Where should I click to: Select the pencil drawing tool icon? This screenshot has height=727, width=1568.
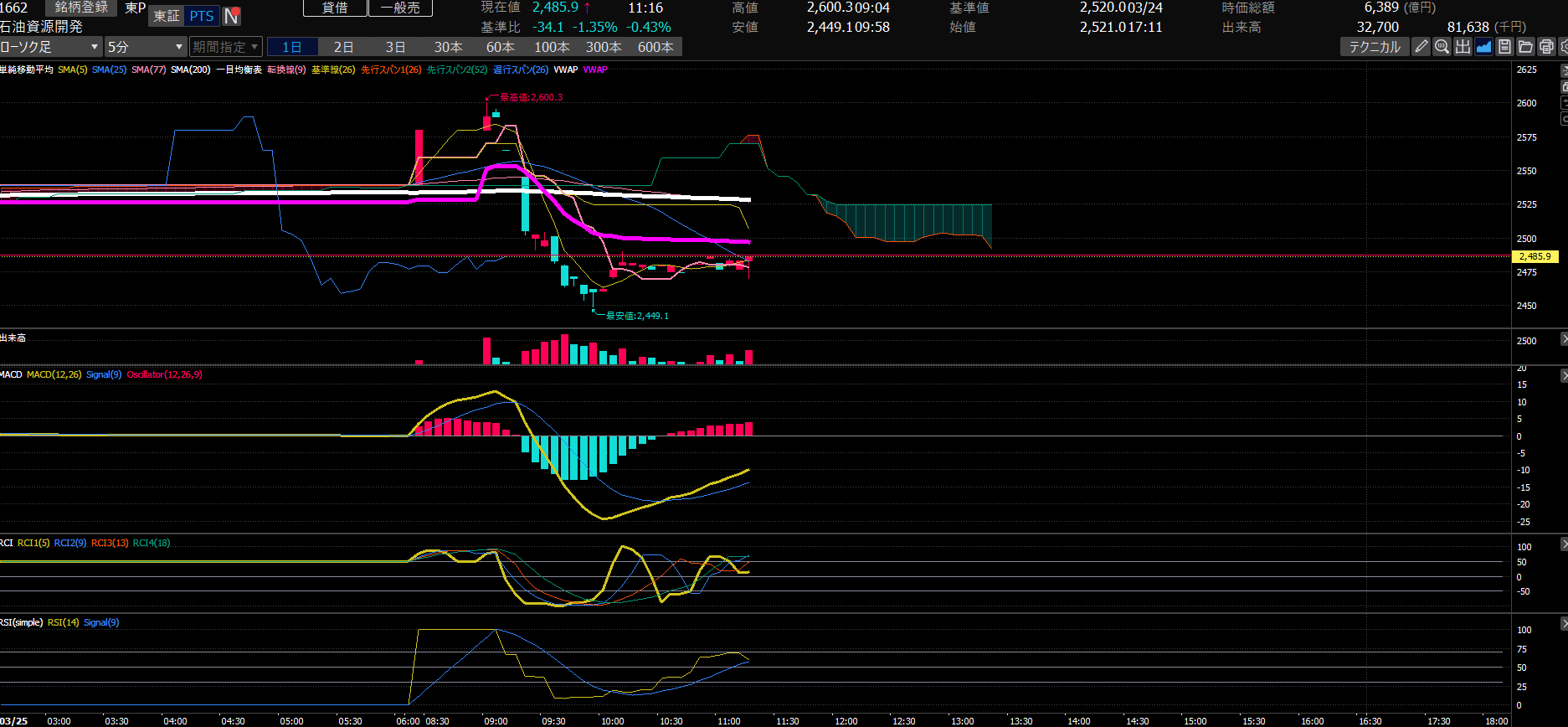coord(1421,47)
